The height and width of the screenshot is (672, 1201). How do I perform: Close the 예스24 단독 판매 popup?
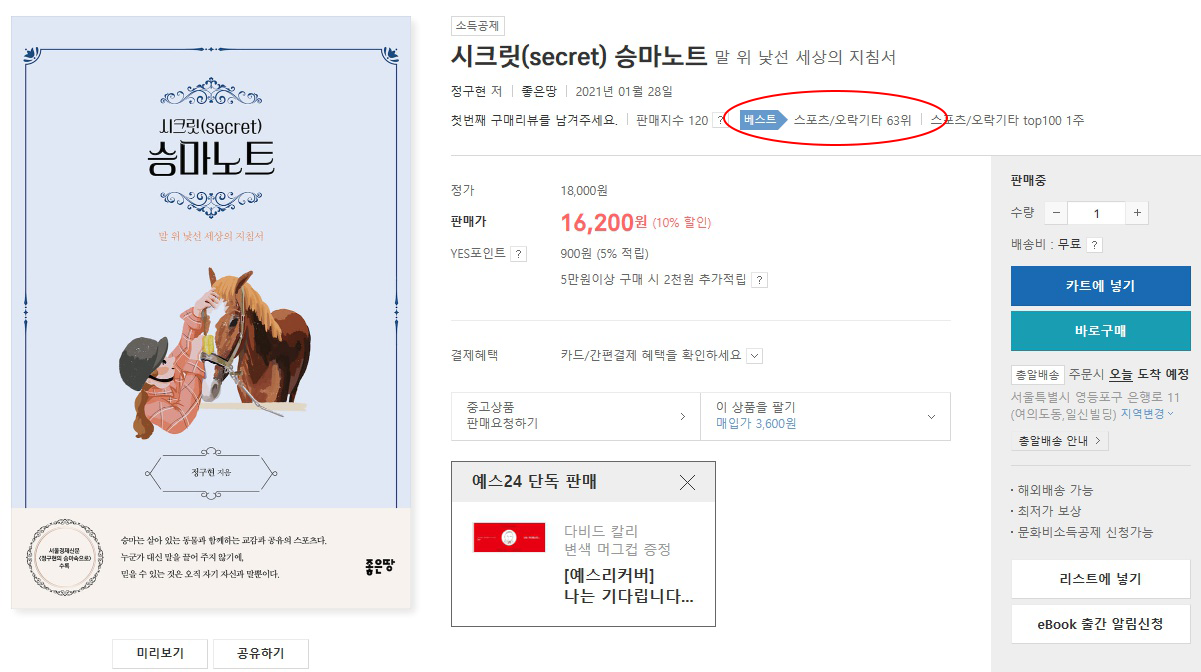pos(687,483)
